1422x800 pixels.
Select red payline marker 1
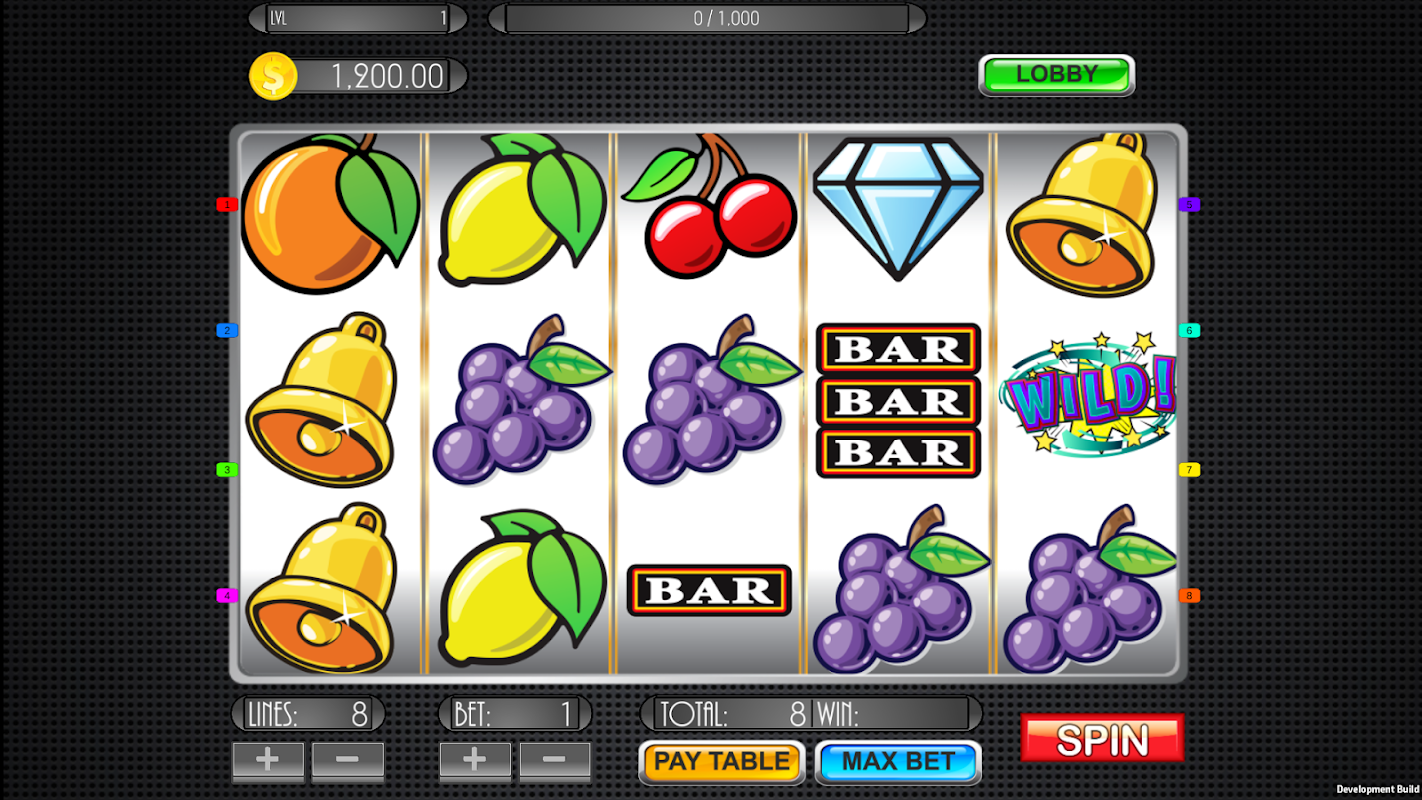pyautogui.click(x=227, y=204)
